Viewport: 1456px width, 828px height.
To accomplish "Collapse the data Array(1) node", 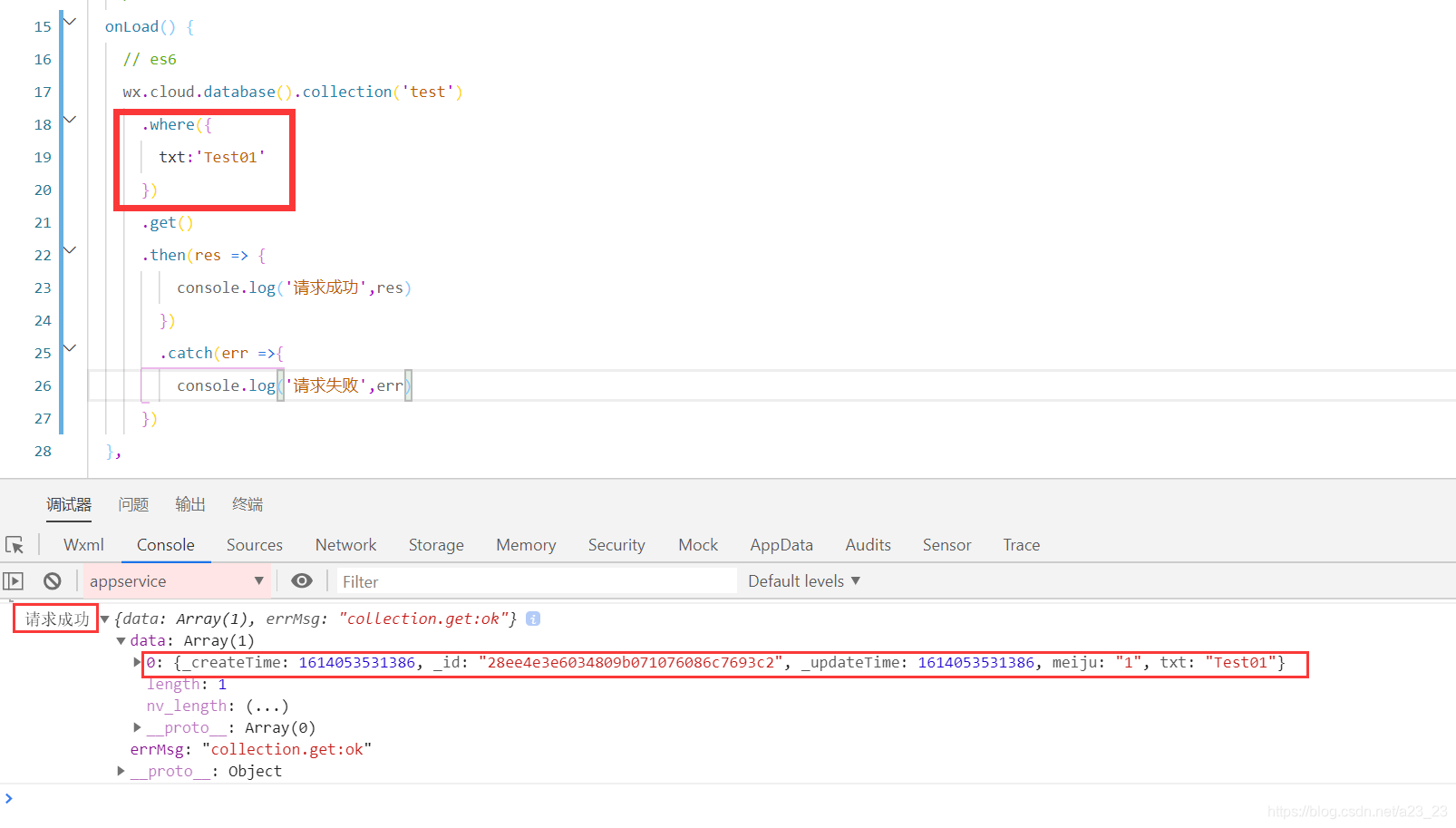I will tap(121, 641).
